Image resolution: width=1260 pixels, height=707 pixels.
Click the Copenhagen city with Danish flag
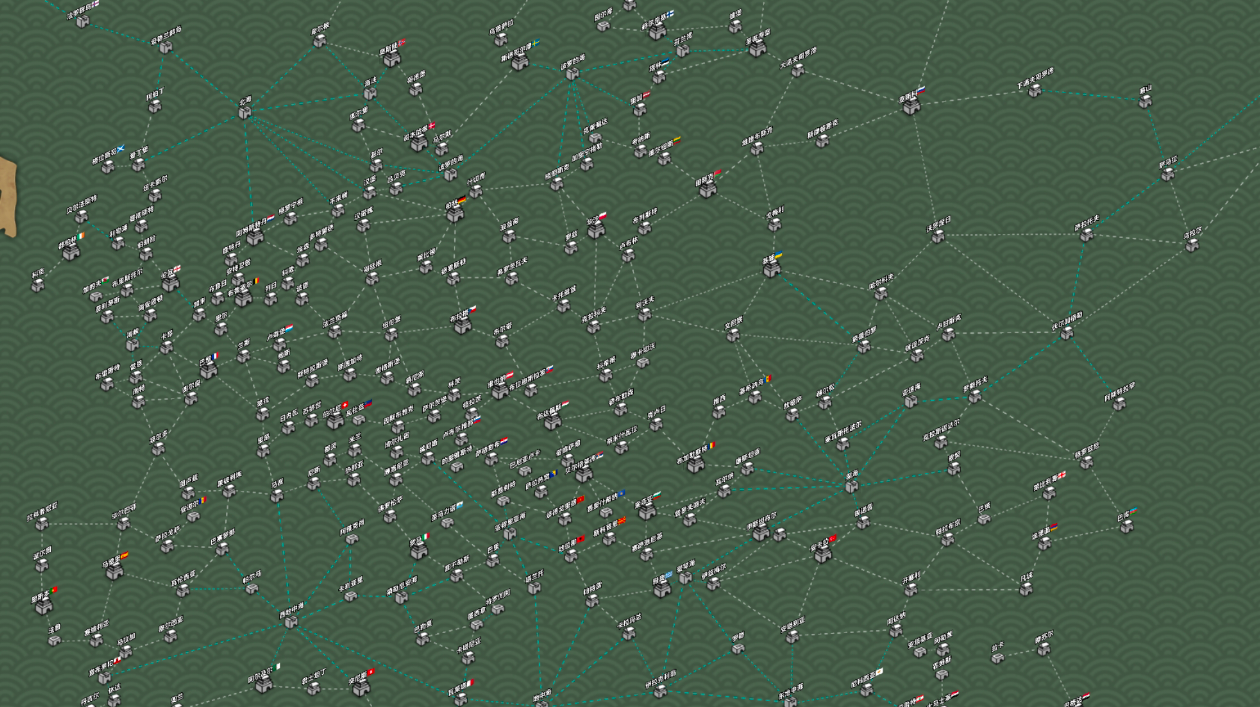[418, 142]
